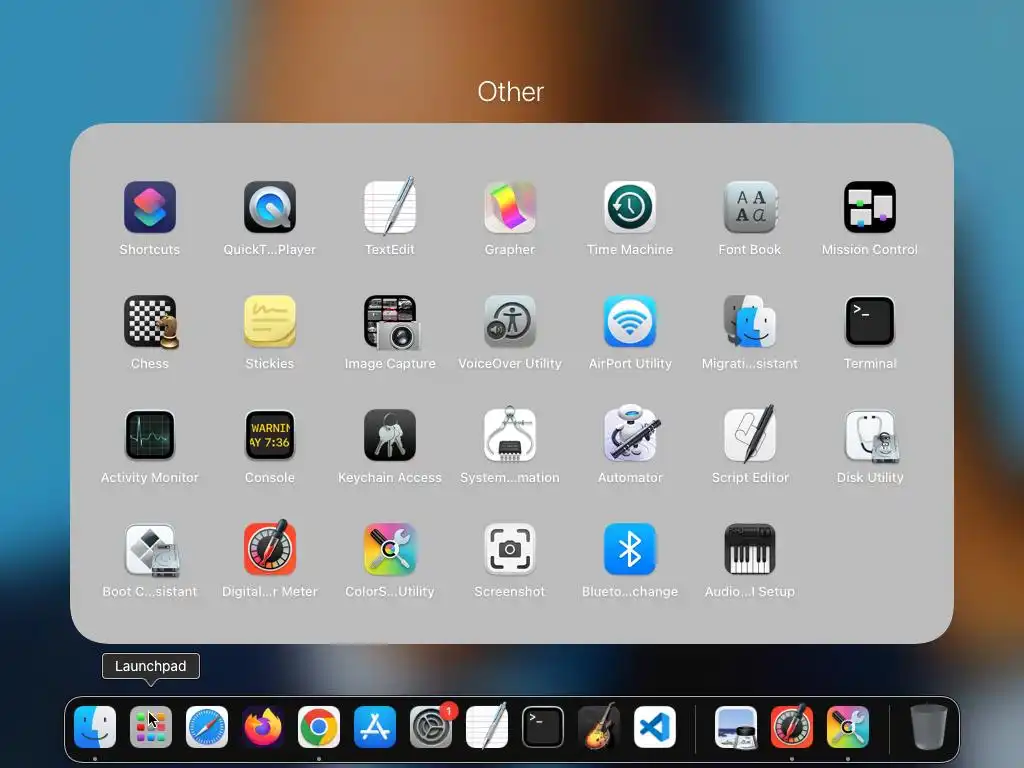Open Terminal from the Dock
The width and height of the screenshot is (1024, 768).
point(543,727)
